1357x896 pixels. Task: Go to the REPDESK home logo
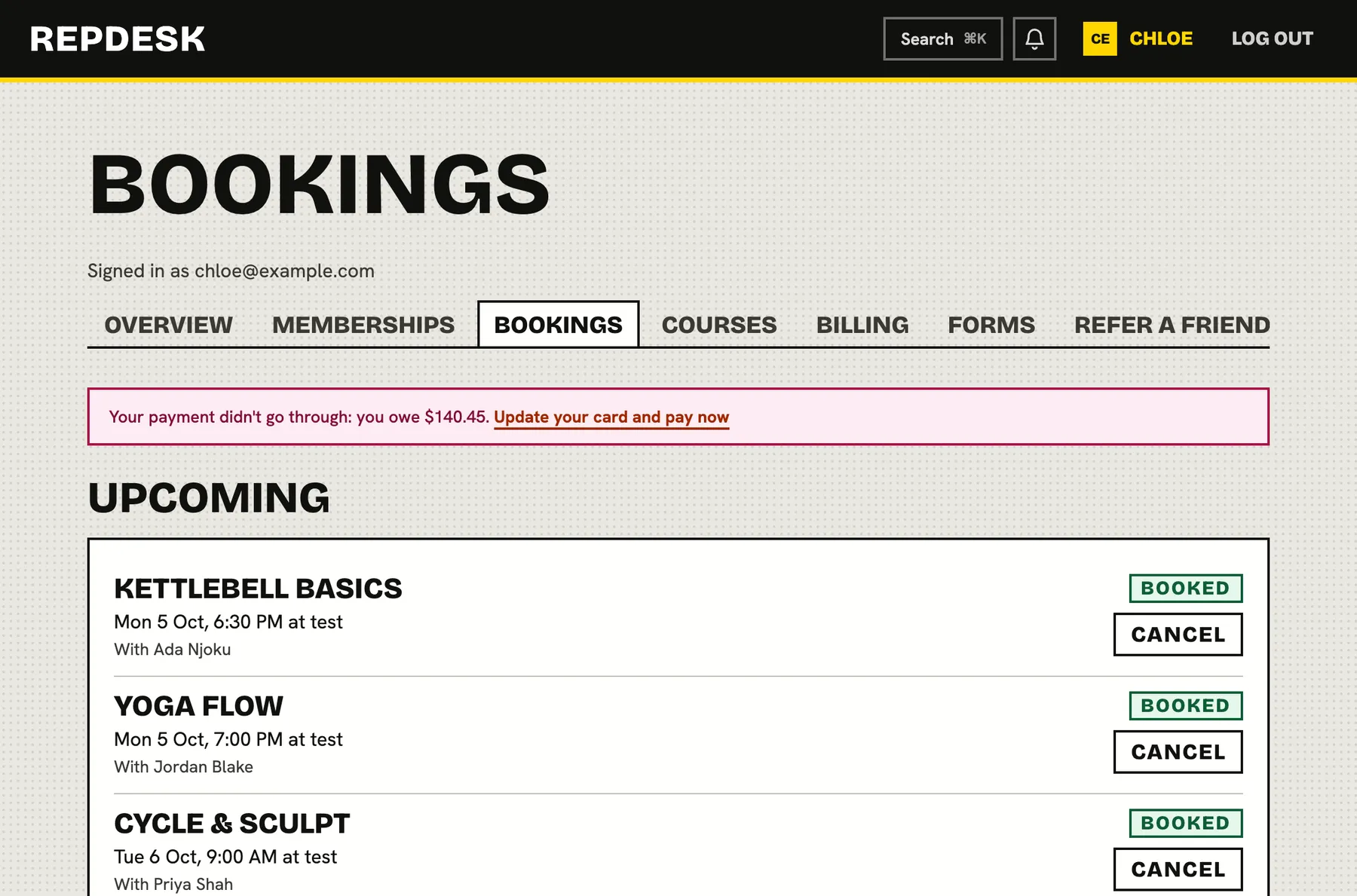click(x=118, y=39)
